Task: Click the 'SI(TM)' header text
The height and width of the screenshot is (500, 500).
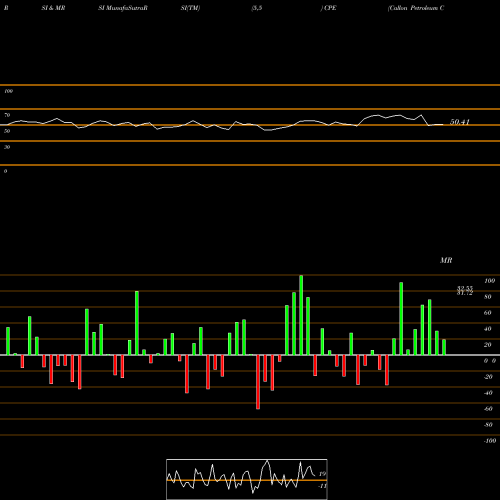Action: click(x=190, y=8)
